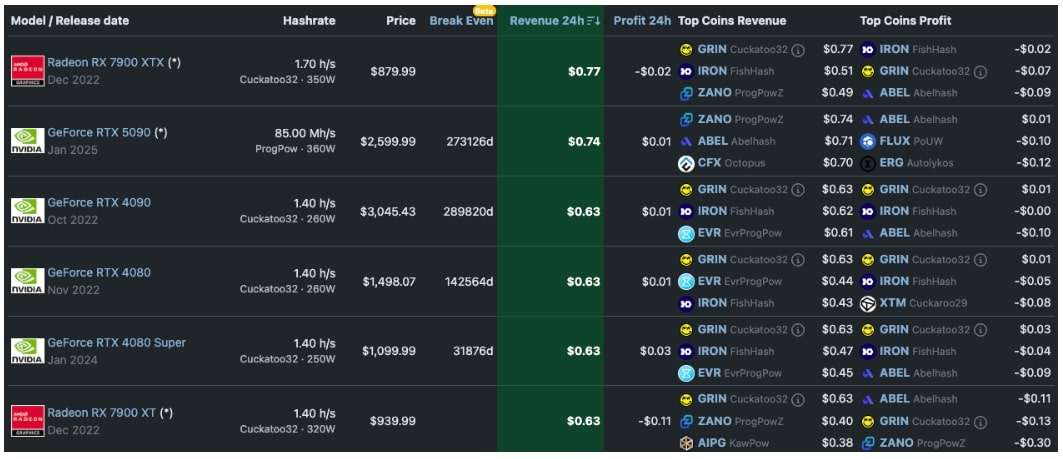Sort by the Revenue 24h column header
Viewport: 1063px width, 459px height.
tap(547, 21)
